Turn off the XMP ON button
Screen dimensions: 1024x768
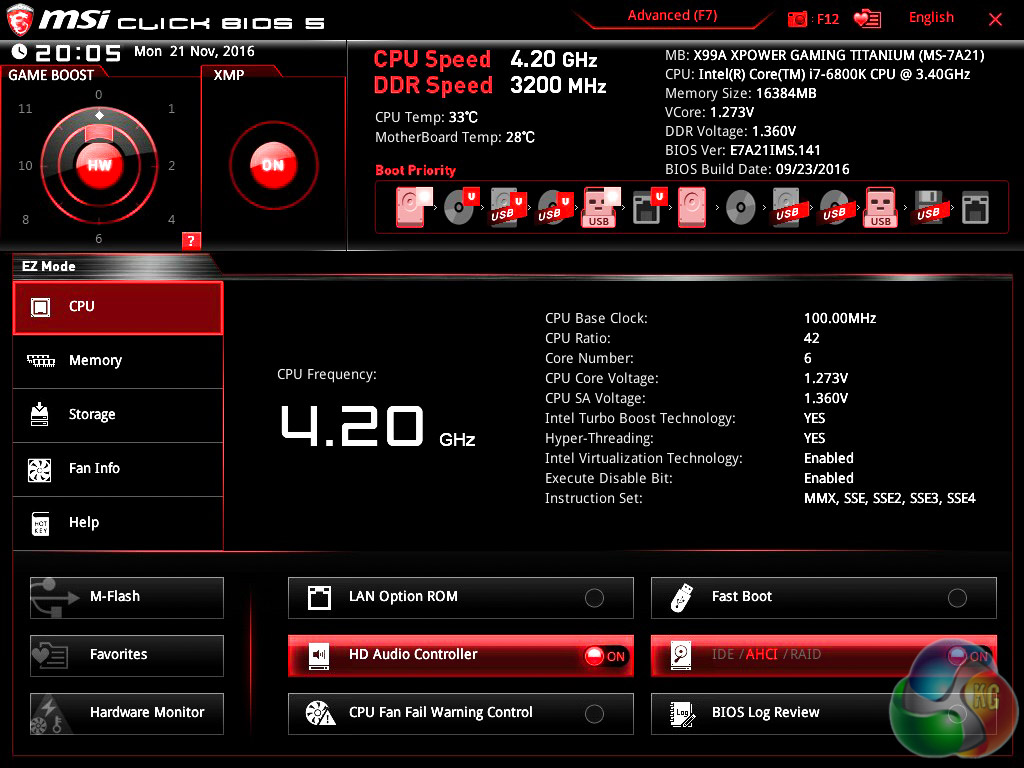click(x=273, y=165)
